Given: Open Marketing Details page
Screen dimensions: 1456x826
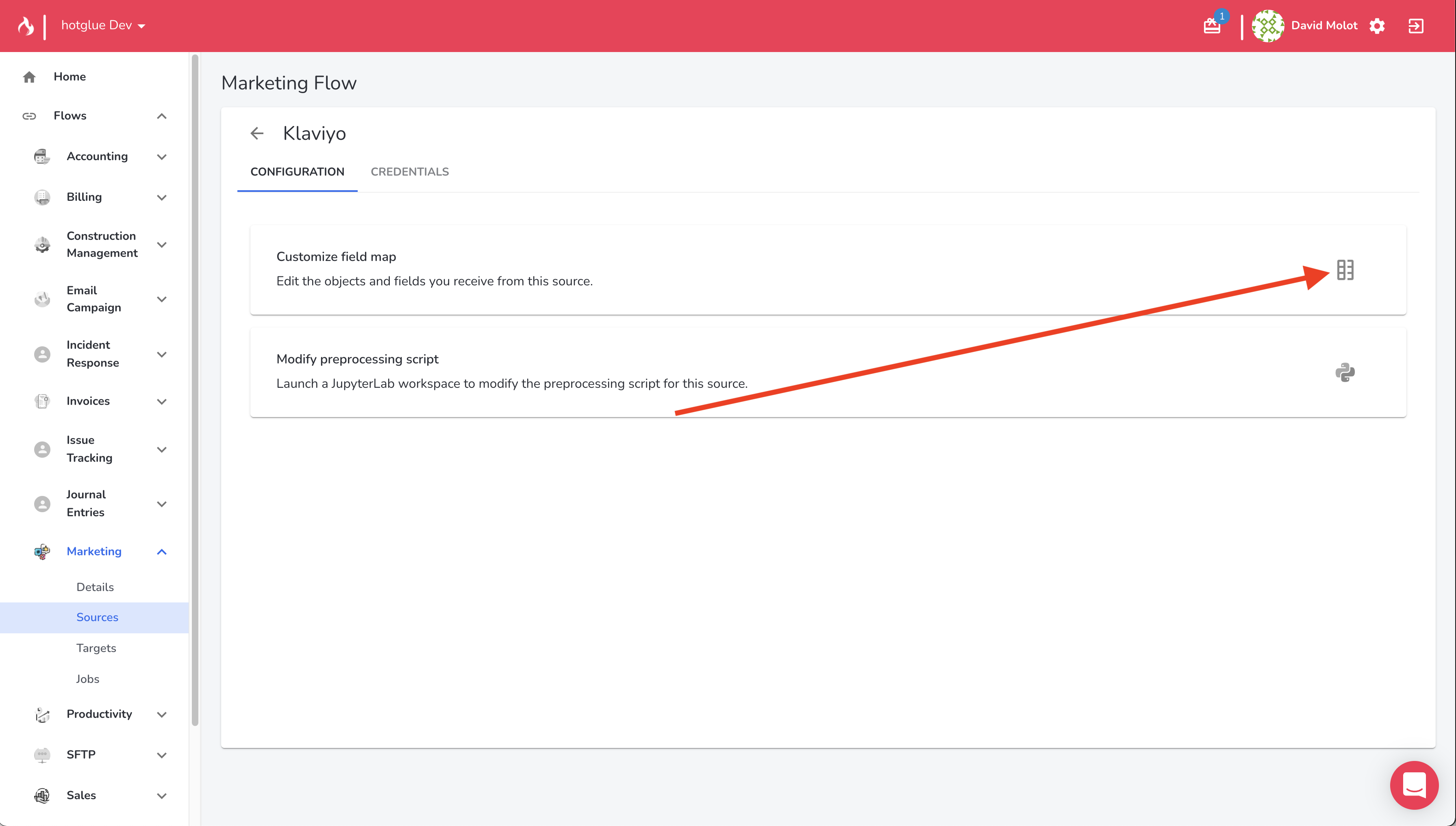Looking at the screenshot, I should tap(95, 587).
